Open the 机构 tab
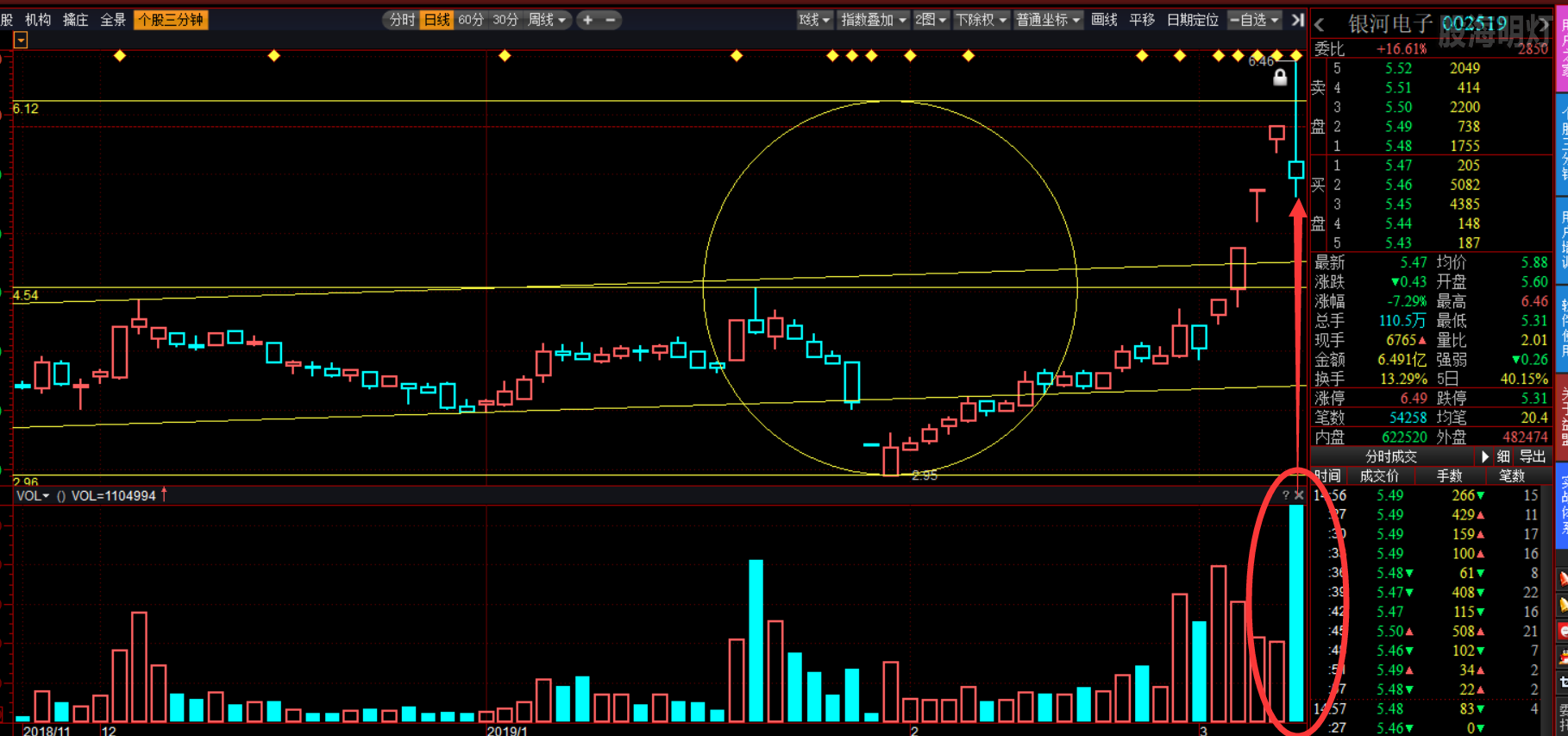Viewport: 1568px width, 736px height. (38, 20)
